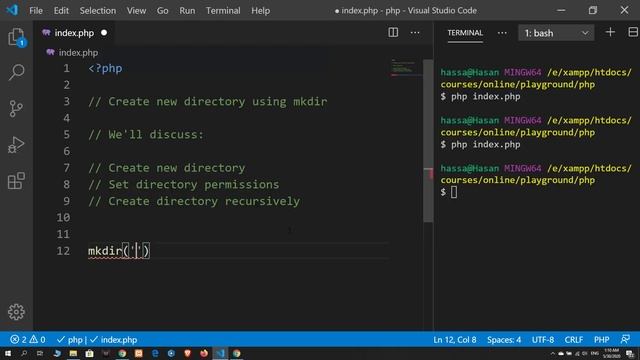Select the index.php editor tab
Screen dimensions: 640x360
click(x=74, y=33)
